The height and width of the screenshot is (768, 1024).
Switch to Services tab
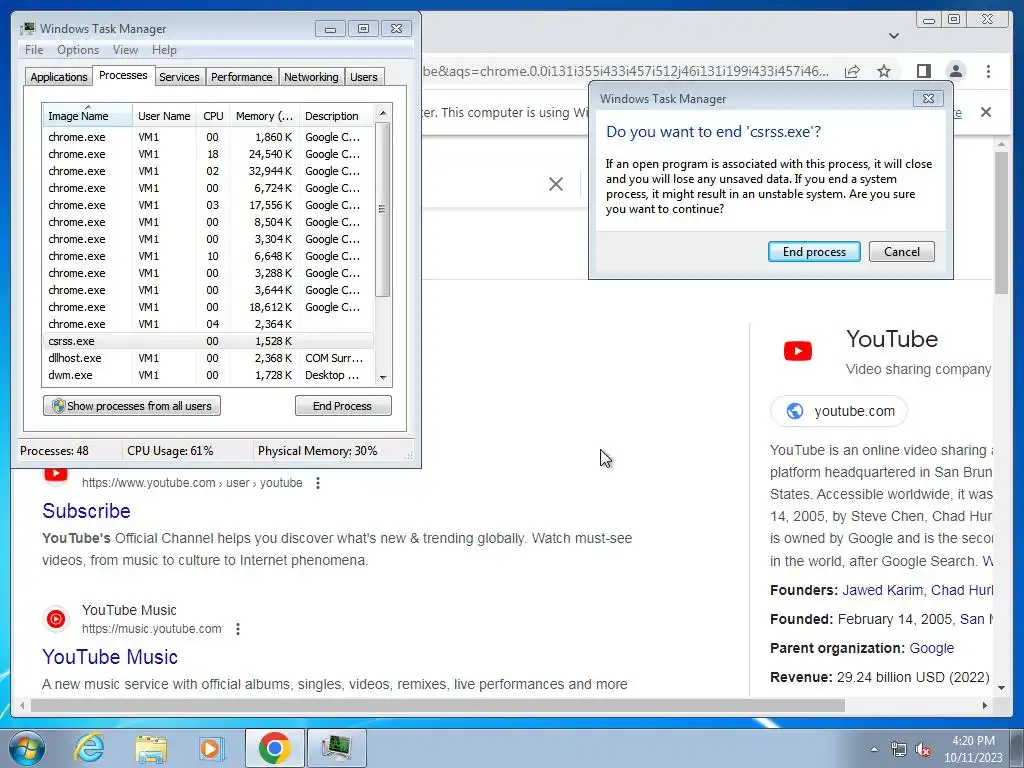179,77
